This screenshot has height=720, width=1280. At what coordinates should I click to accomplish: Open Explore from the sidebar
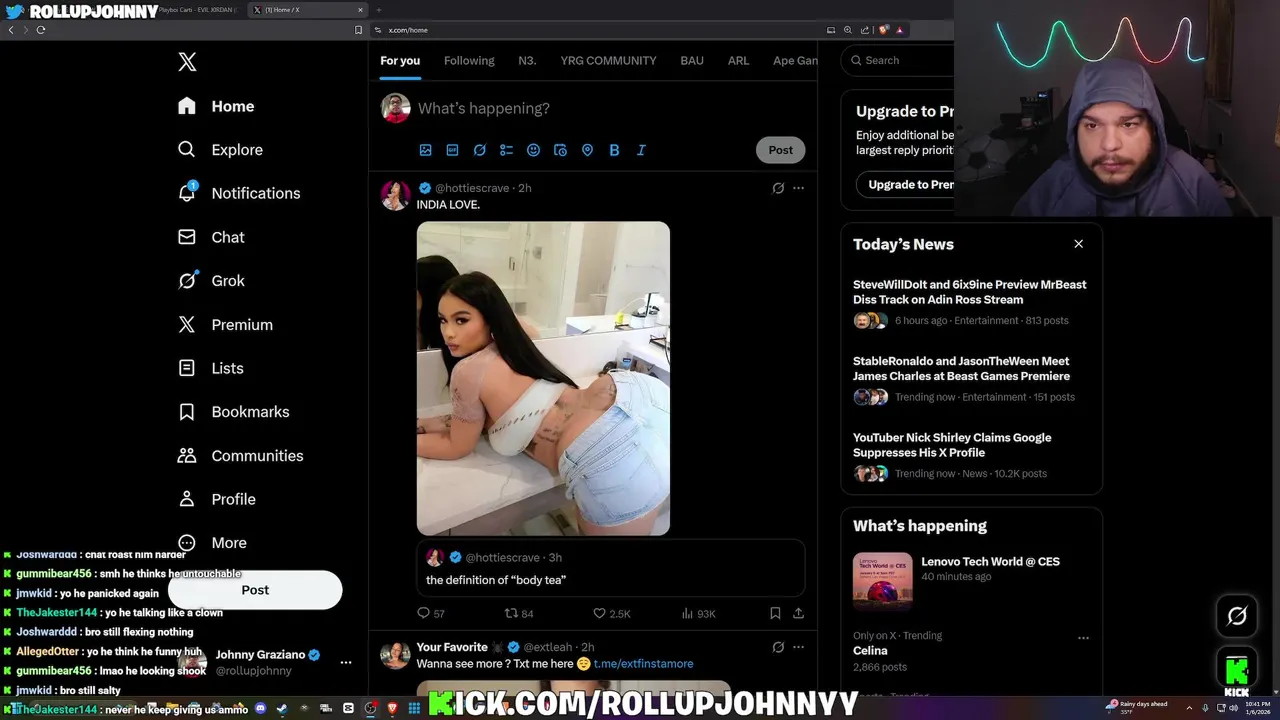pos(220,150)
